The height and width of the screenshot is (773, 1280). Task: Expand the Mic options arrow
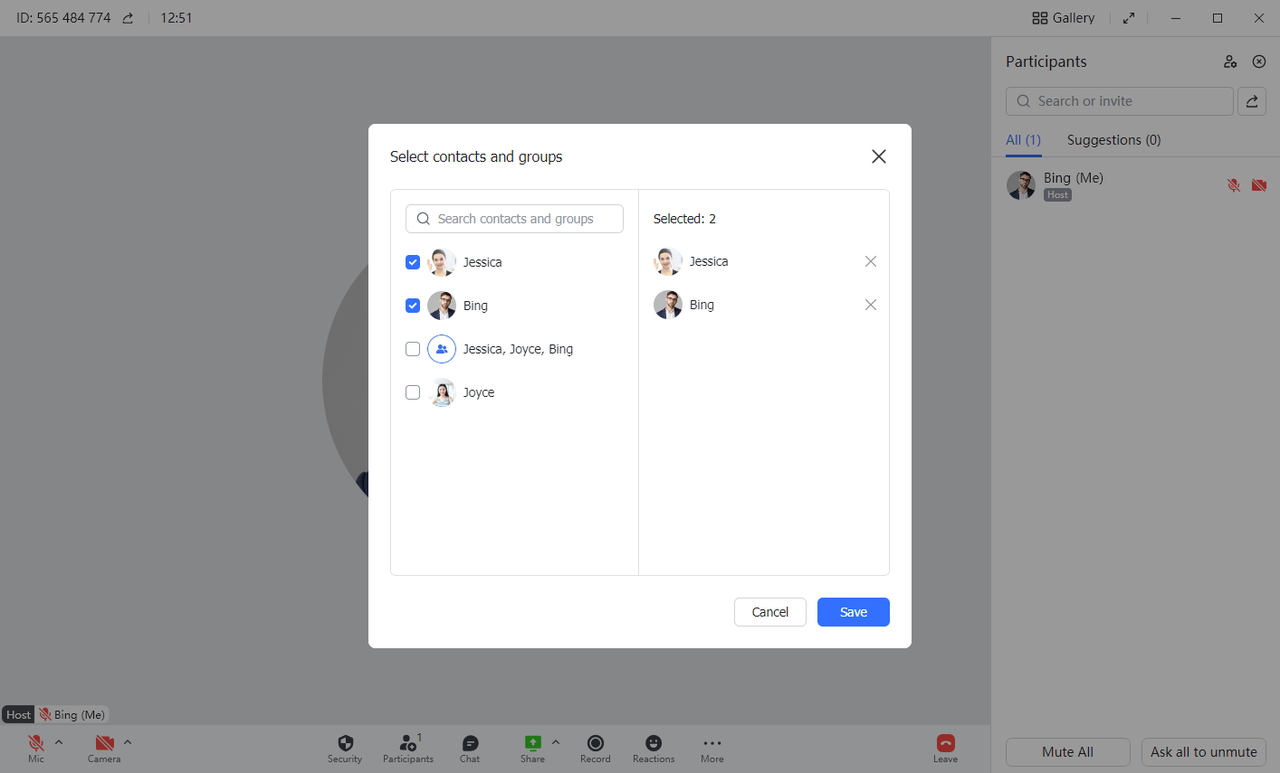pyautogui.click(x=59, y=742)
